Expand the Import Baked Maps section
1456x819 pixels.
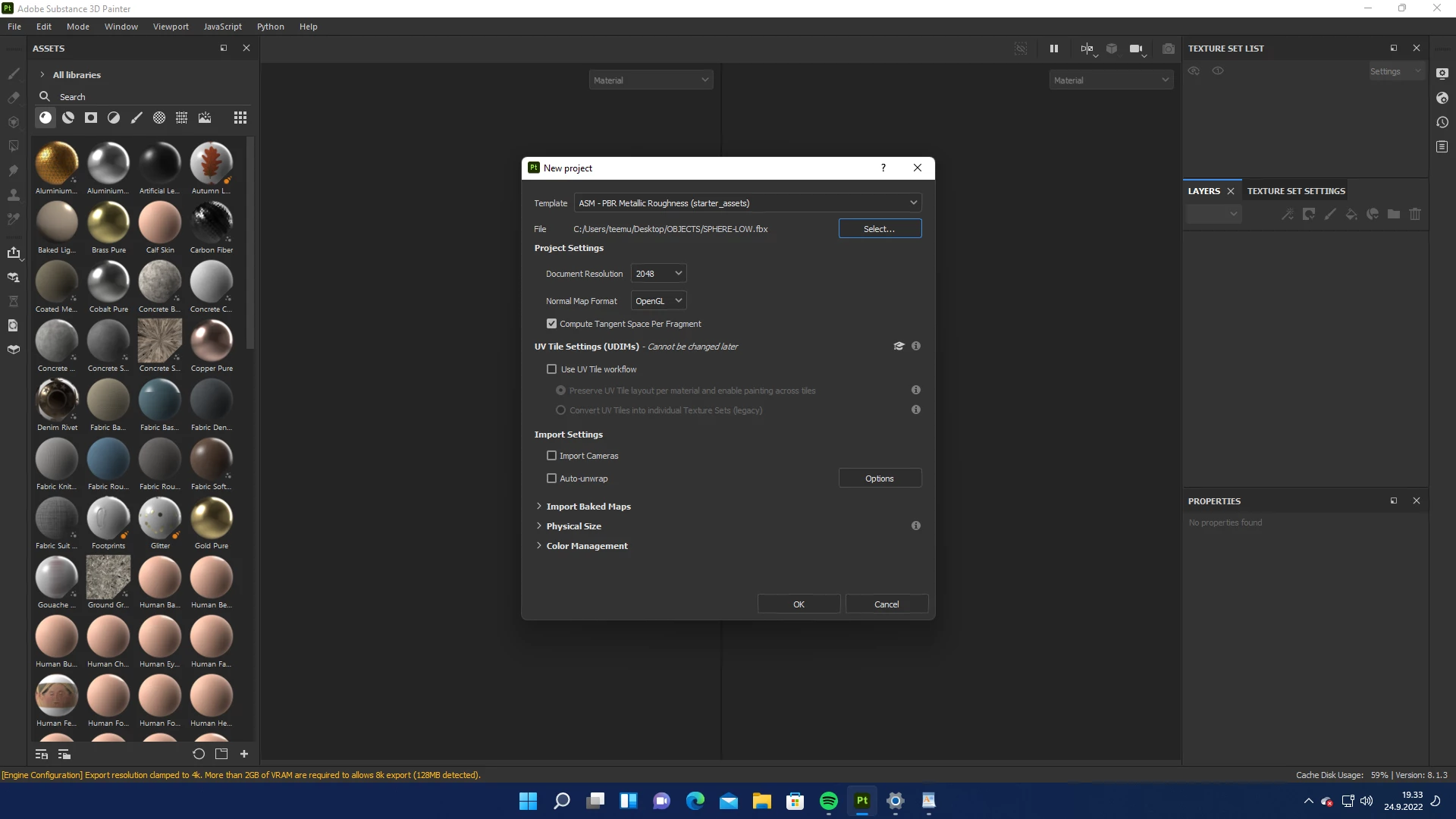(588, 507)
